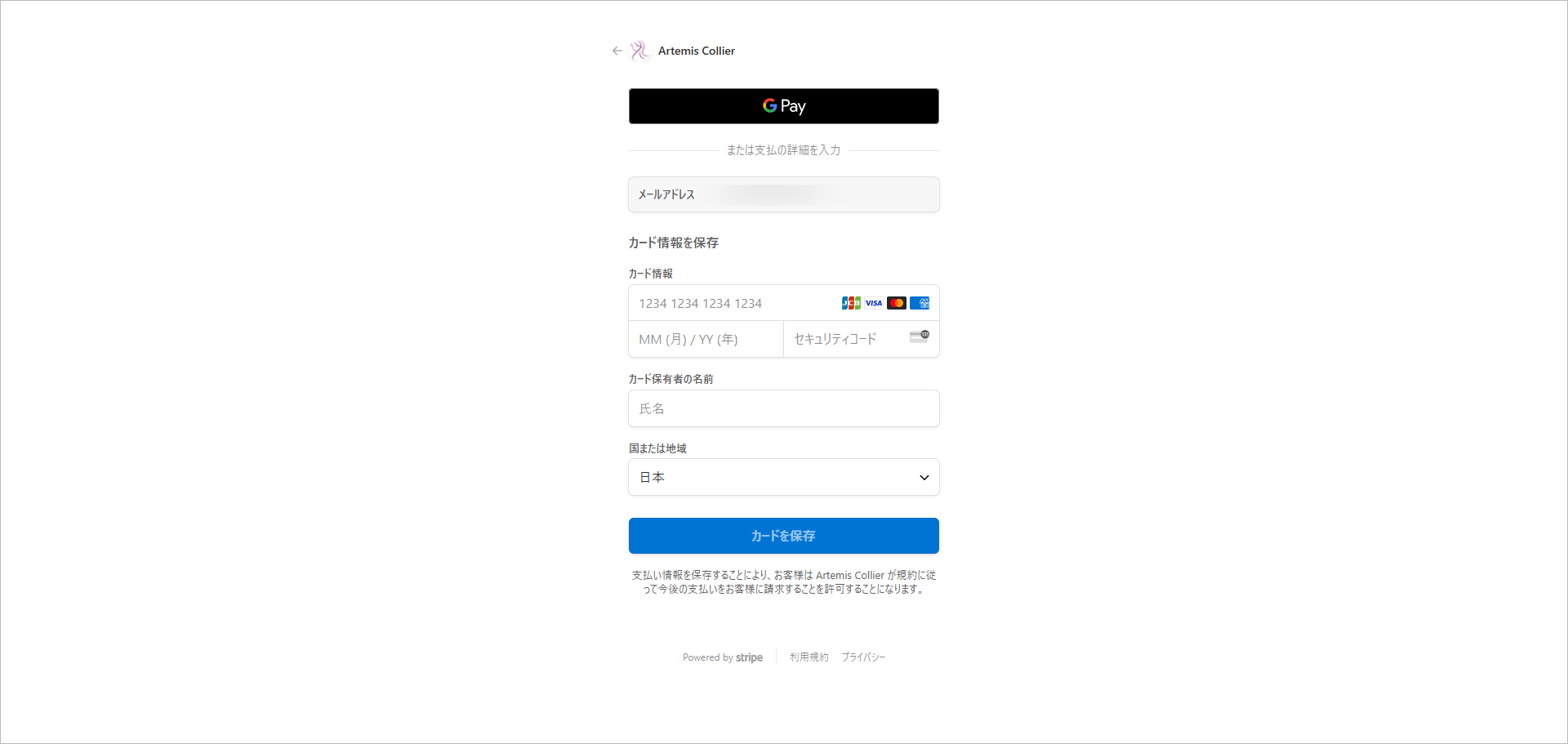Viewport: 1568px width, 744px height.
Task: Click the 氏名 cardholder name field
Action: [783, 408]
